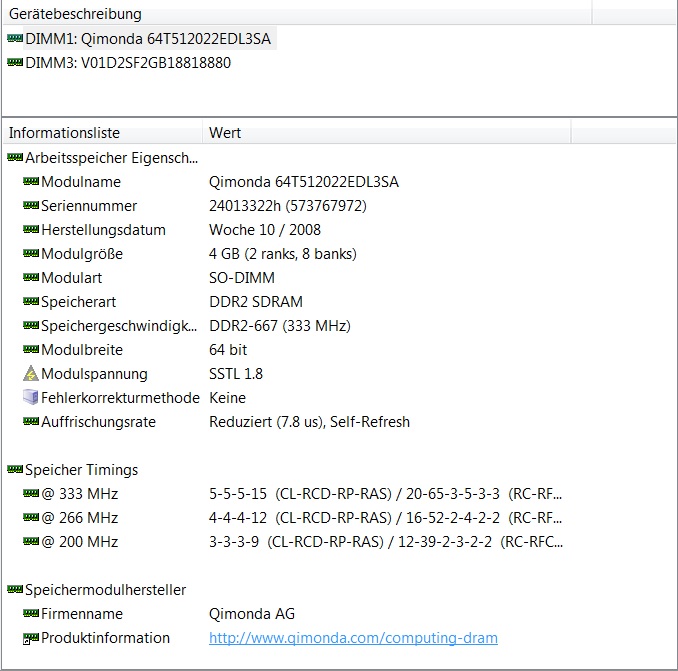This screenshot has width=678, height=671.
Task: Click the Speicher Timings section icon
Action: [15, 470]
